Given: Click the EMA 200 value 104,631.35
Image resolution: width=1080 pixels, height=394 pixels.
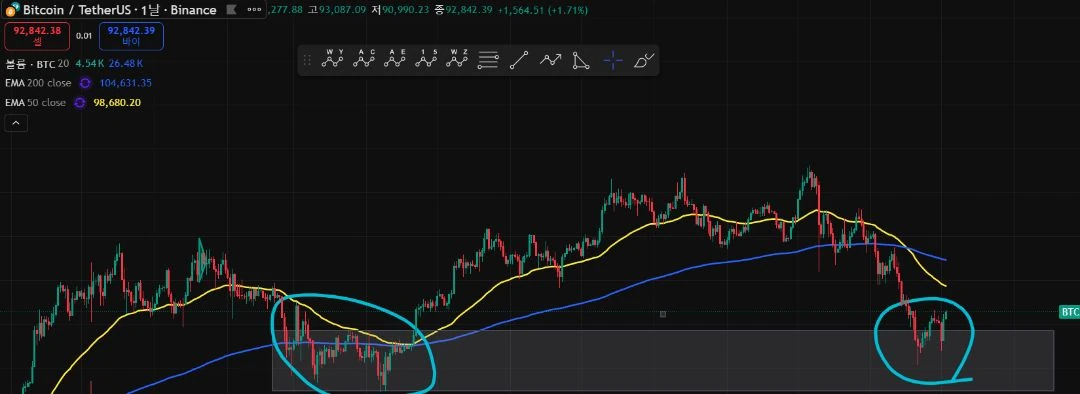Looking at the screenshot, I should 126,83.
